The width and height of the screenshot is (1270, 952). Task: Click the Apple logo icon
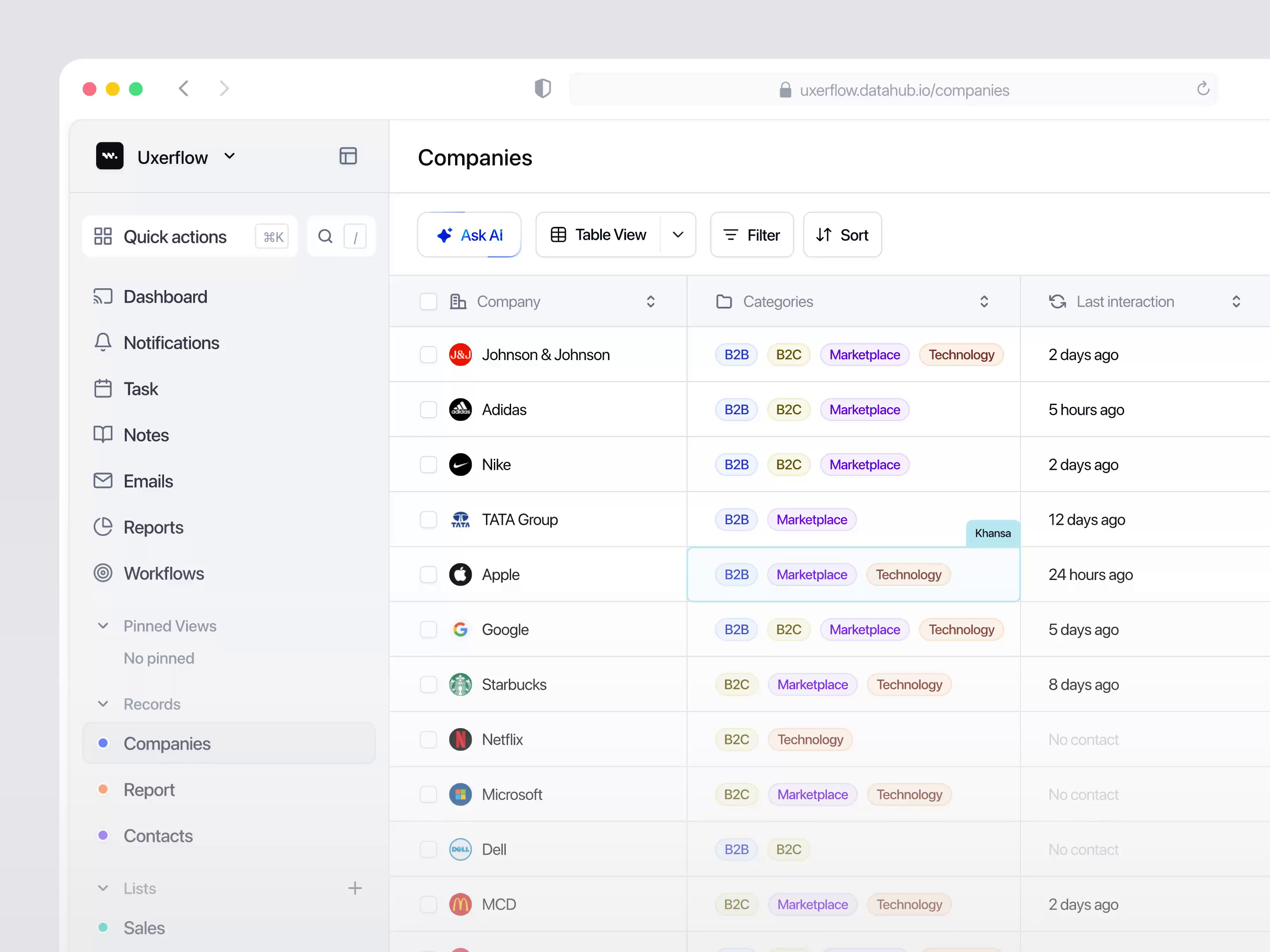click(x=460, y=574)
